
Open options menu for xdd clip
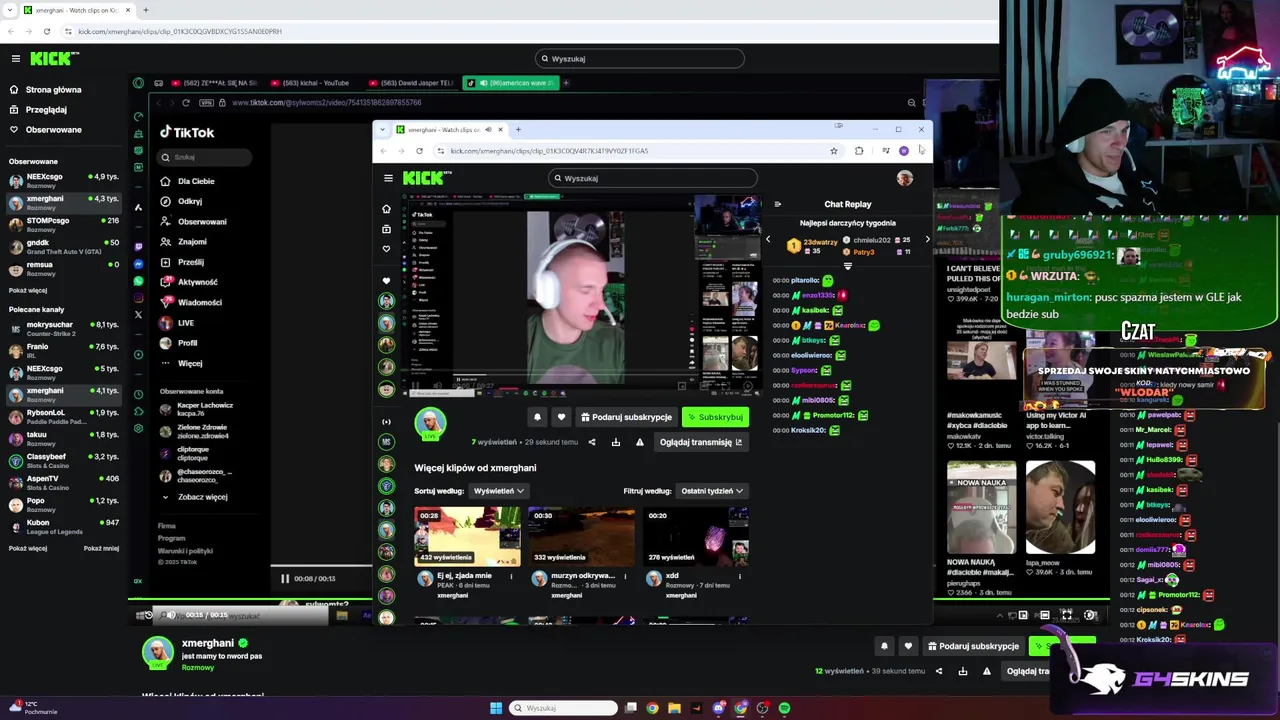pos(740,576)
